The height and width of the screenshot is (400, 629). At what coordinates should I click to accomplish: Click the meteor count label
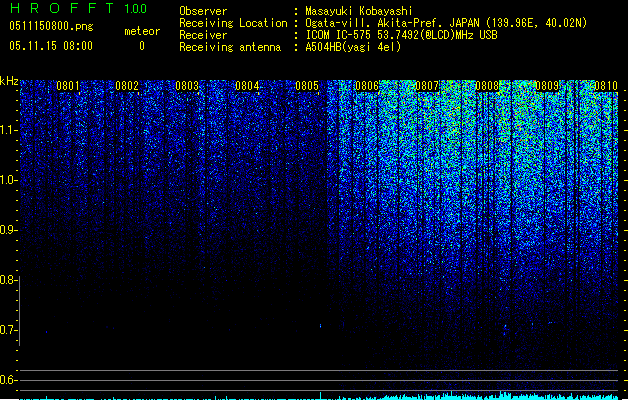[142, 31]
